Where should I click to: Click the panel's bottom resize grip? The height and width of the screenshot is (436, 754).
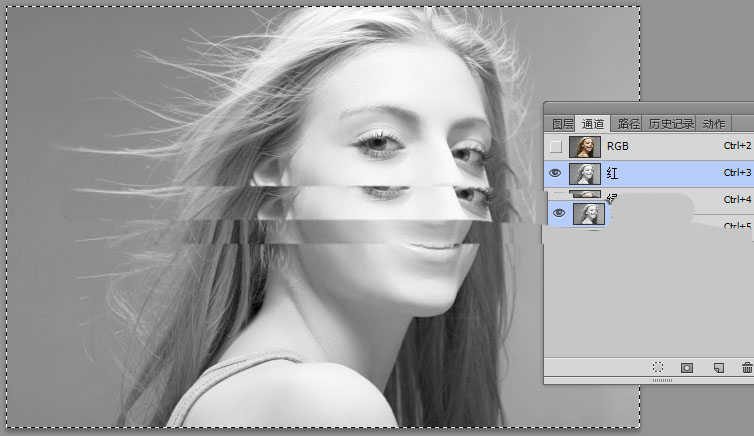[x=662, y=380]
